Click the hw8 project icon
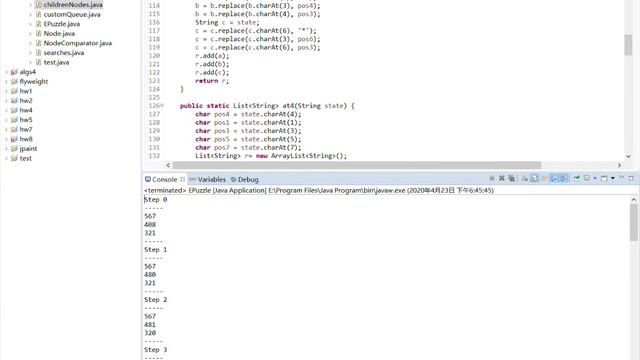Screen dimensions: 640x360 click(14, 139)
